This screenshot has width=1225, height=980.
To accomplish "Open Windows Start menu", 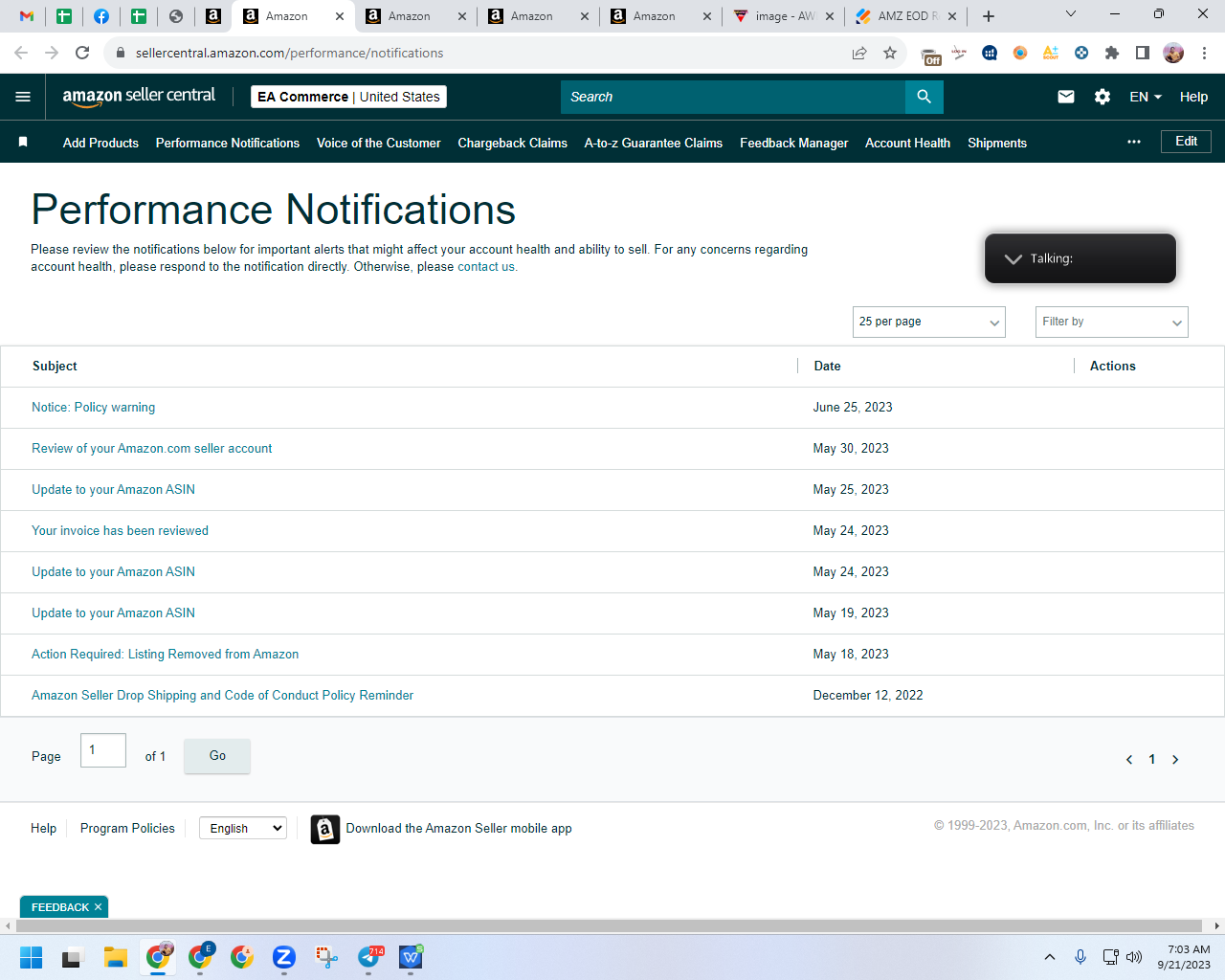I will [31, 957].
